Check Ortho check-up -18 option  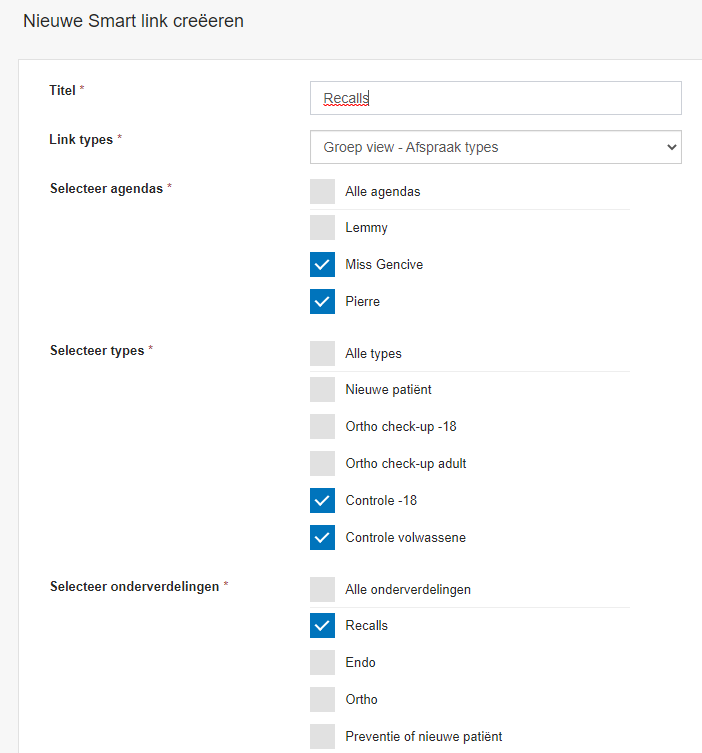tap(322, 427)
